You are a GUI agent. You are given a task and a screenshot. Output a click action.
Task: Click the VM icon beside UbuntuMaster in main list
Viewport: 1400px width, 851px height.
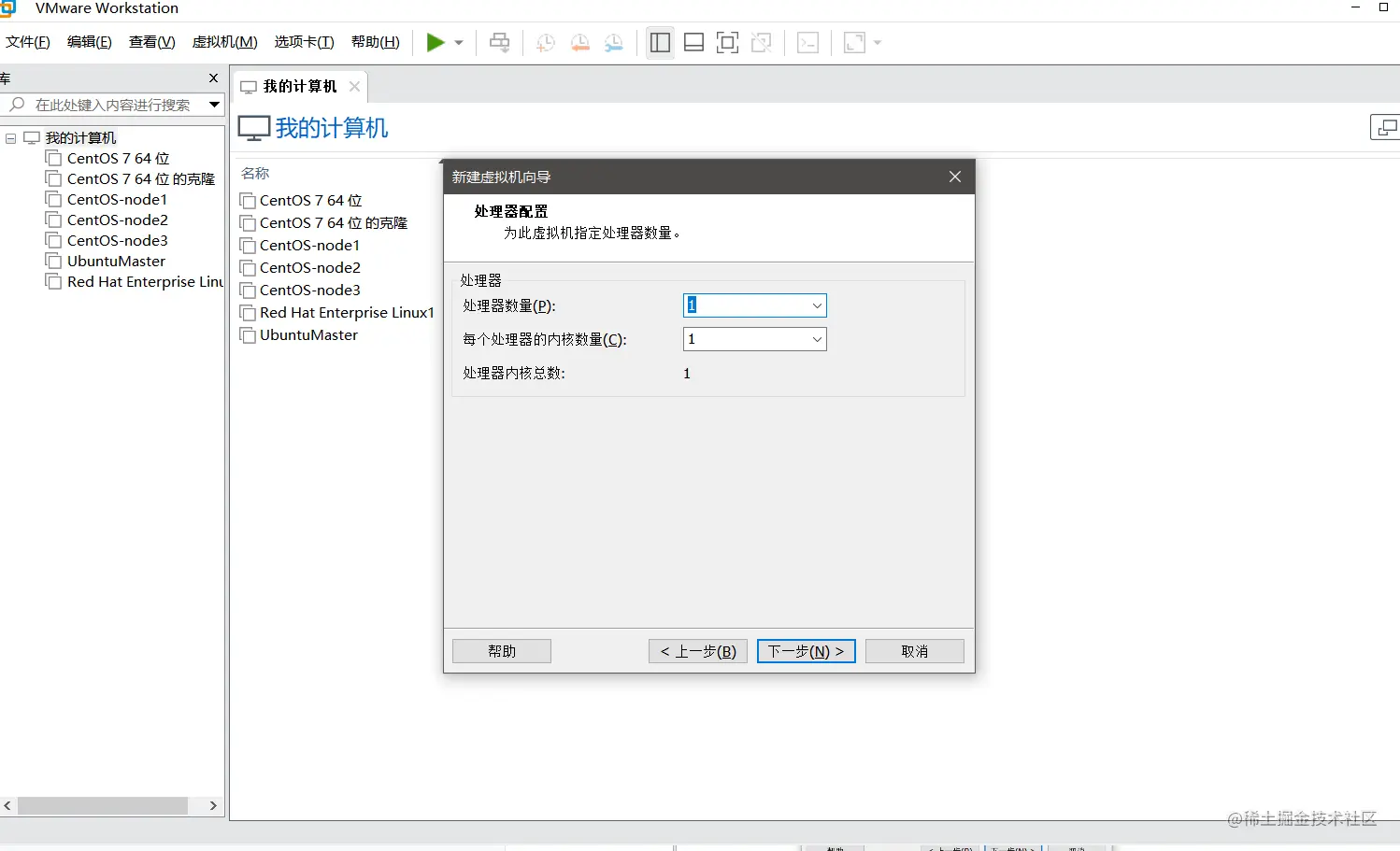(x=248, y=335)
